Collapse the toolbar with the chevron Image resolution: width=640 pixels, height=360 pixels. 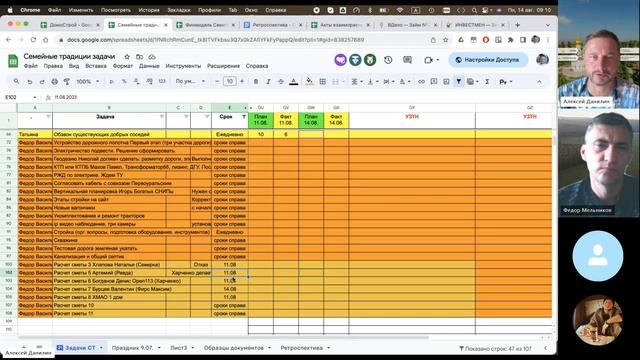(x=539, y=82)
